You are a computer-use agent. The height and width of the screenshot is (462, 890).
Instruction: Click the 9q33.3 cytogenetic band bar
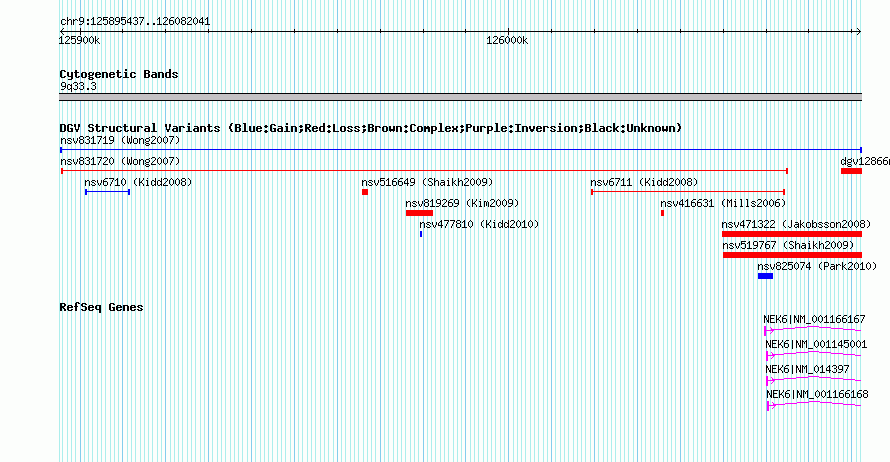pos(461,97)
